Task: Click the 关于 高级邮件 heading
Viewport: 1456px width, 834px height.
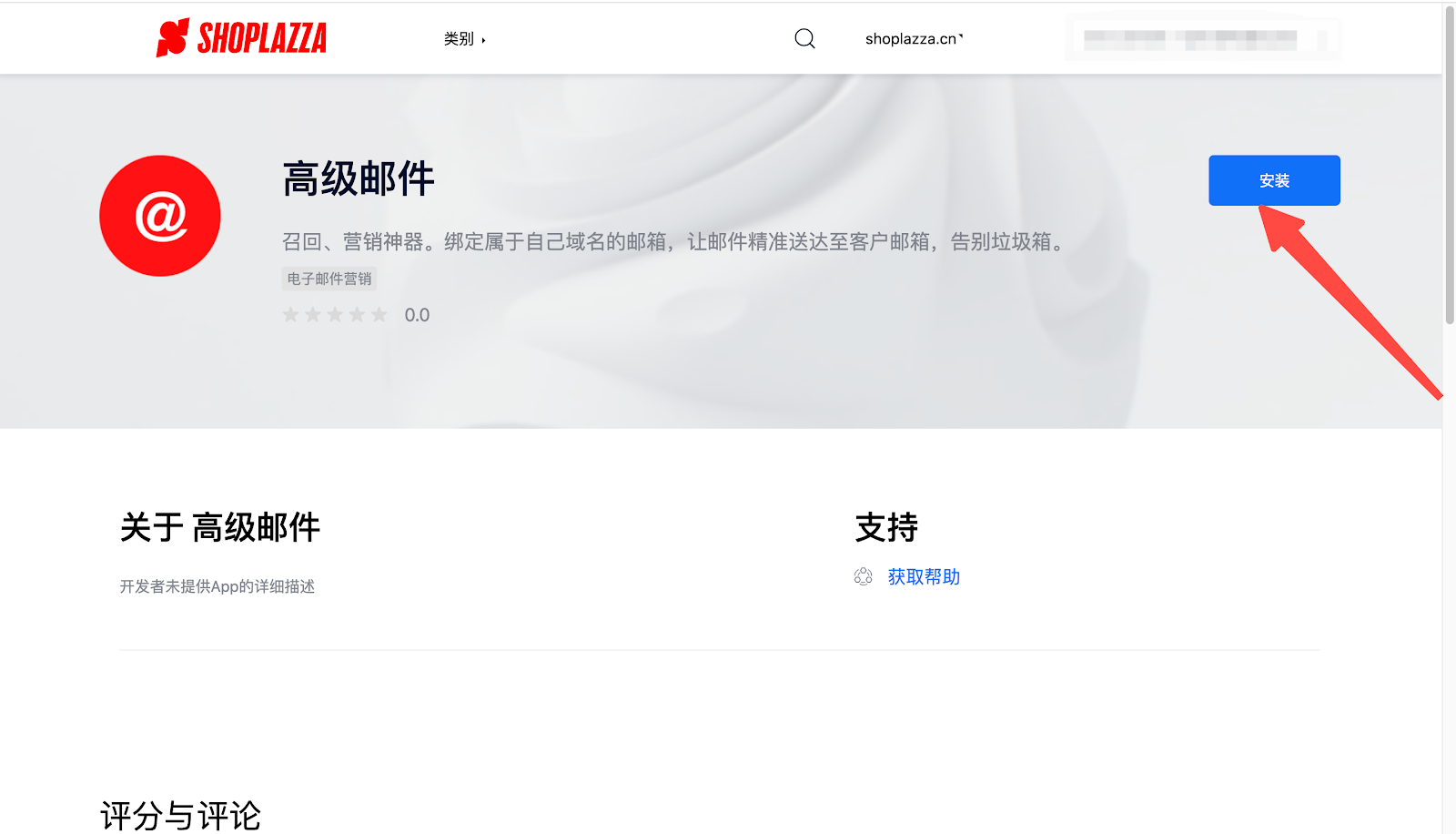Action: [x=220, y=527]
